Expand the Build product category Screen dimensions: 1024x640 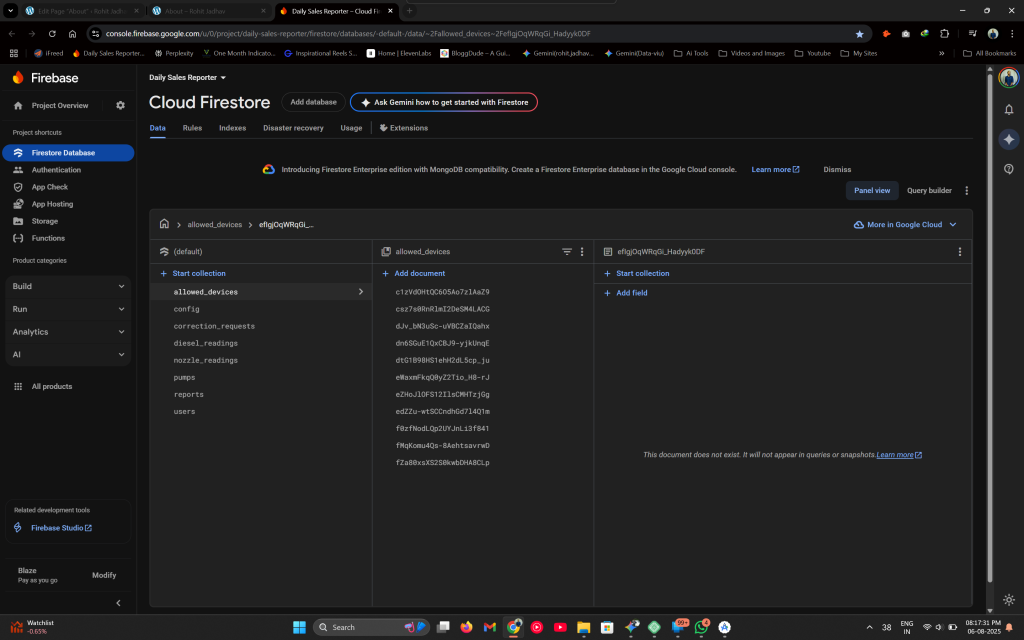pos(68,286)
